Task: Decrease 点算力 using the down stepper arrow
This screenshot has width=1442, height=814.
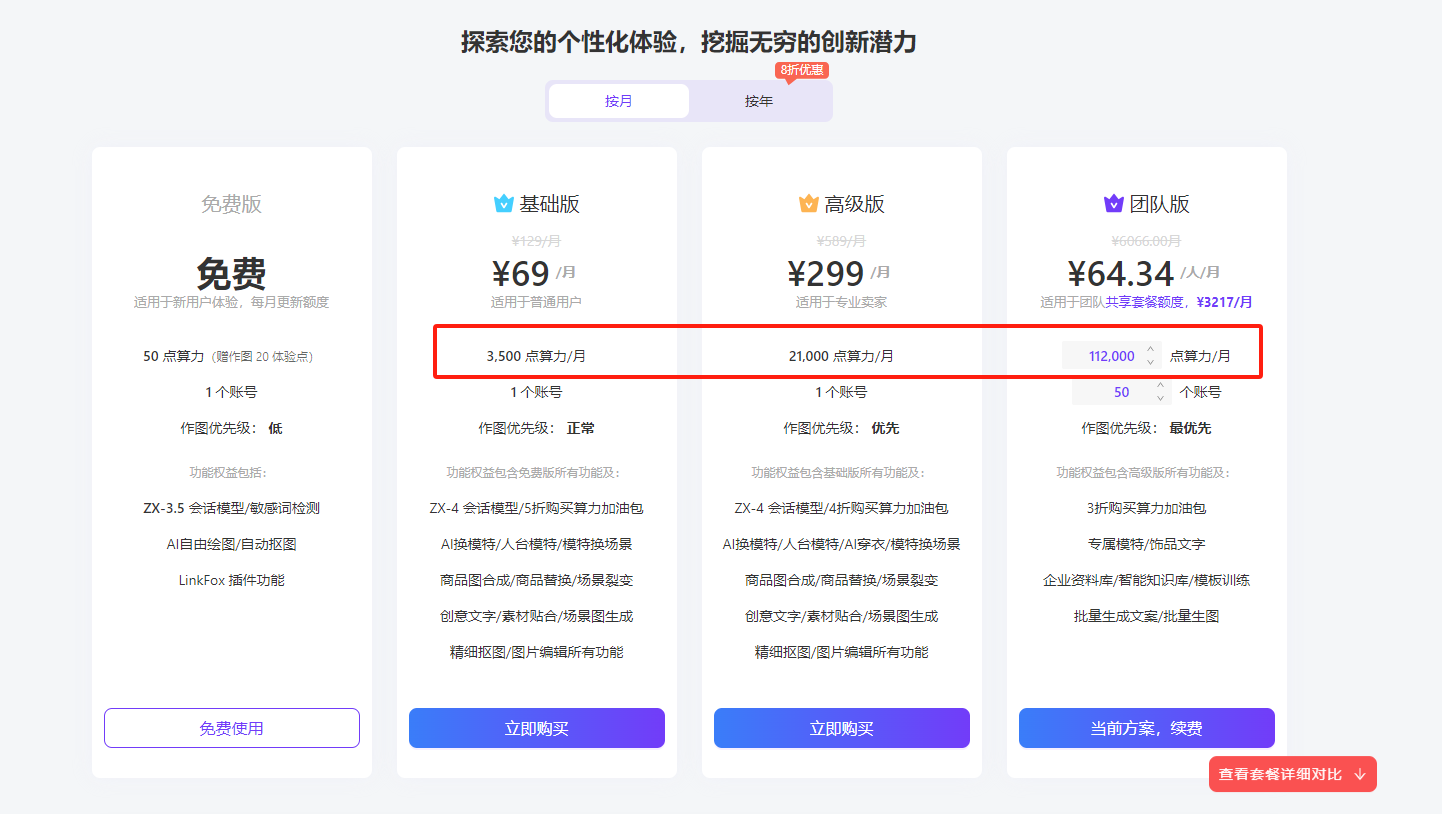Action: pos(1150,361)
